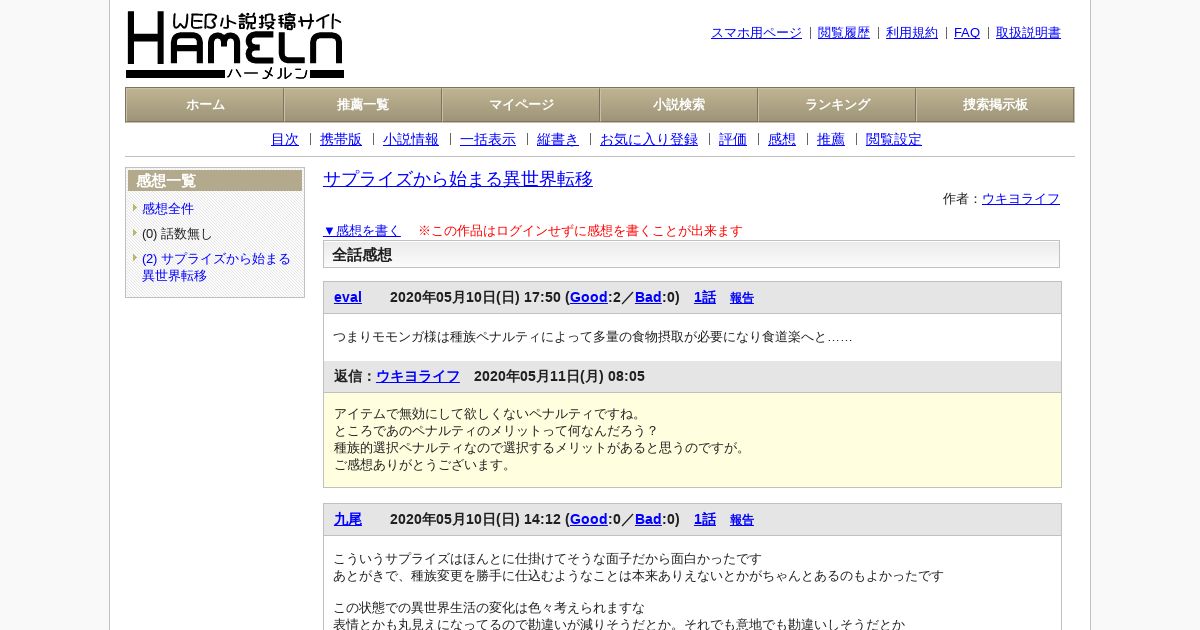This screenshot has width=1200, height=630.
Task: Report 九尾's comment with 報告
Action: tap(742, 520)
